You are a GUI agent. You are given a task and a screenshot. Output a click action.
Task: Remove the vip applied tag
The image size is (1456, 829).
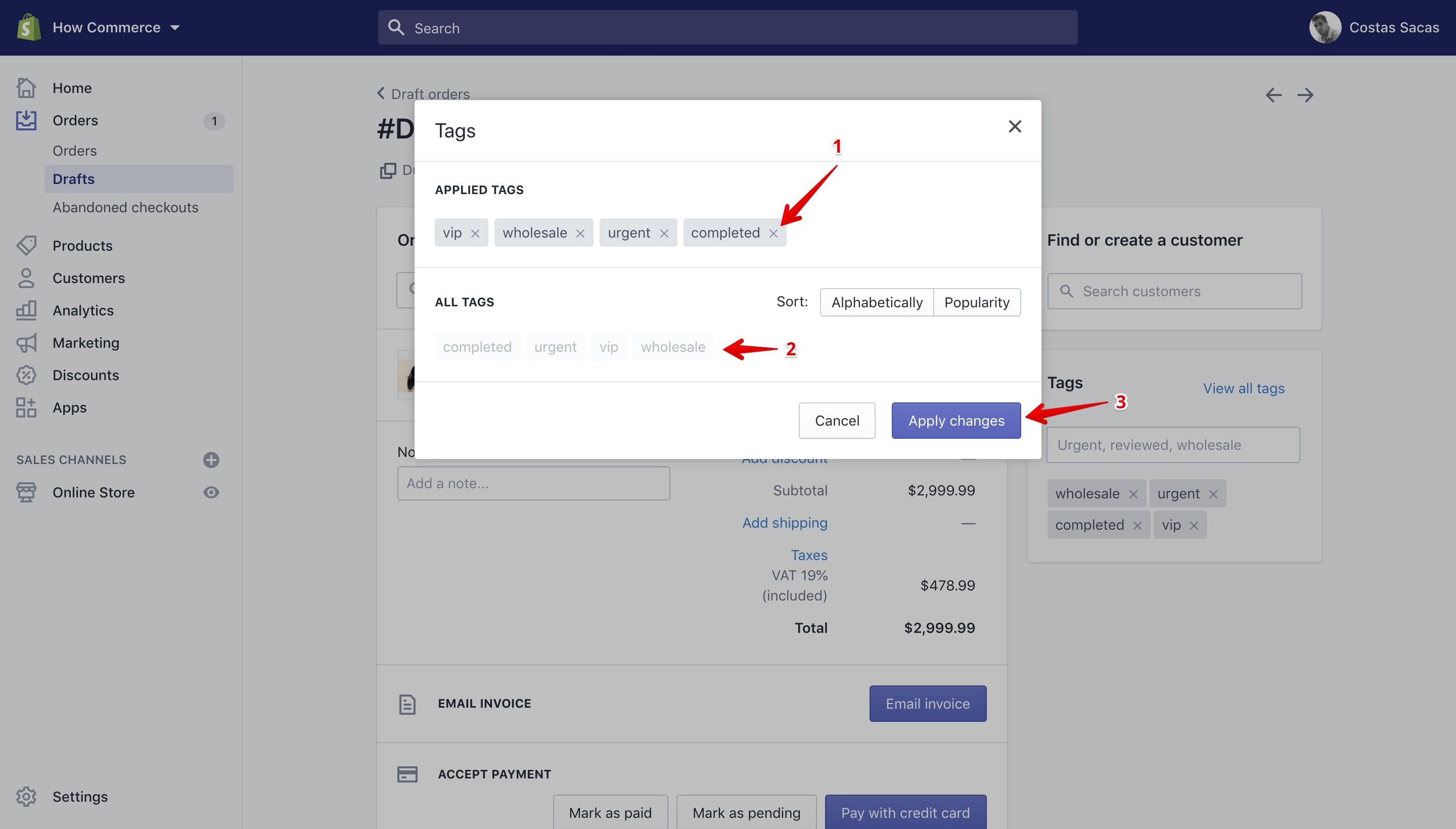click(475, 234)
